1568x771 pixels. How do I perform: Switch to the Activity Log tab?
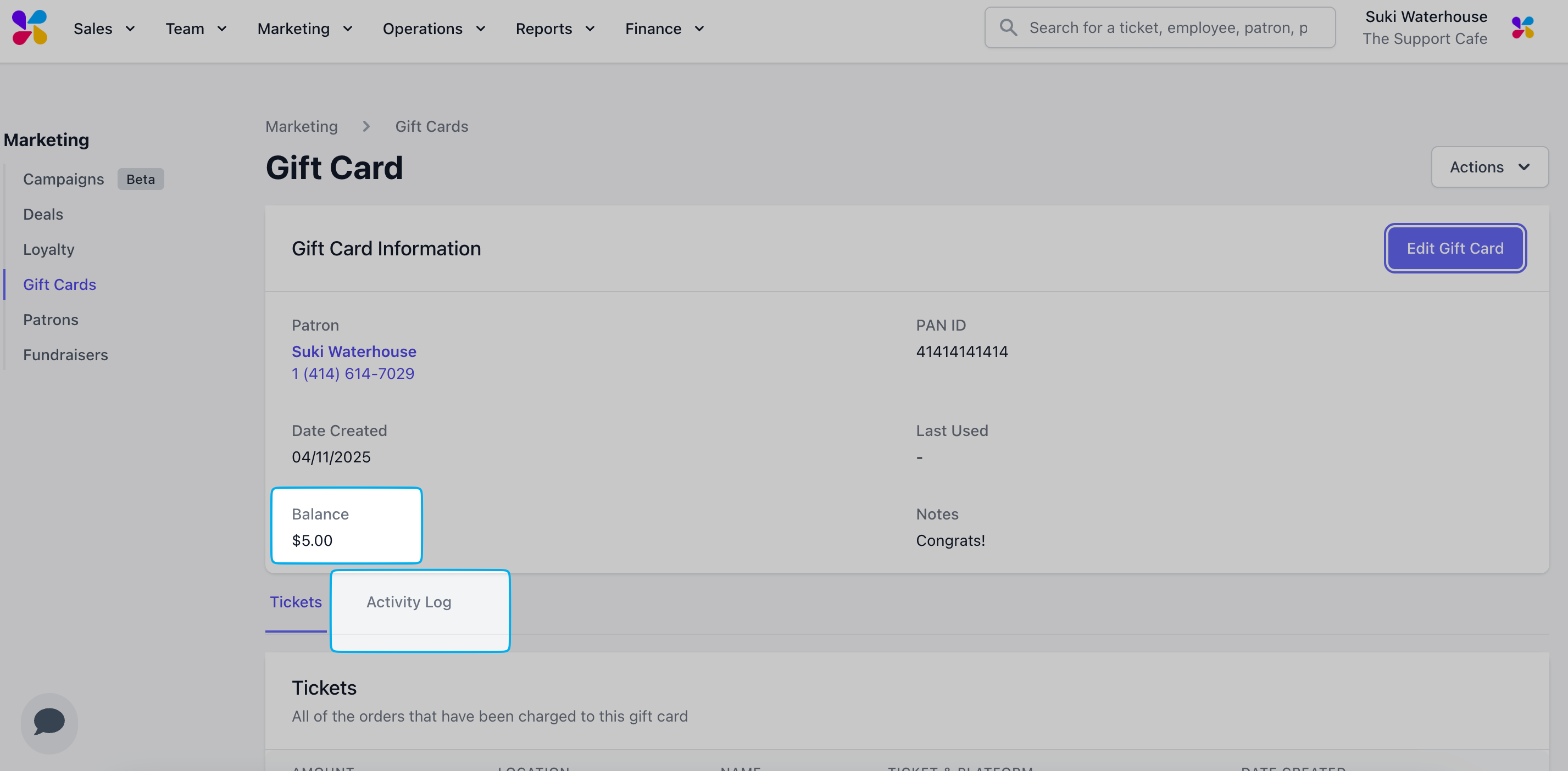click(408, 602)
